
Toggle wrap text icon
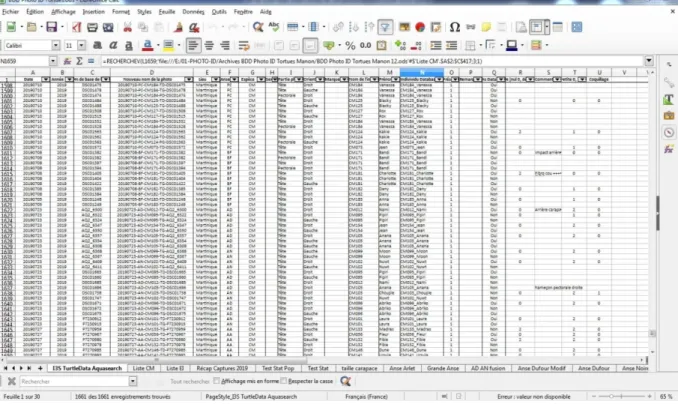pyautogui.click(x=244, y=45)
